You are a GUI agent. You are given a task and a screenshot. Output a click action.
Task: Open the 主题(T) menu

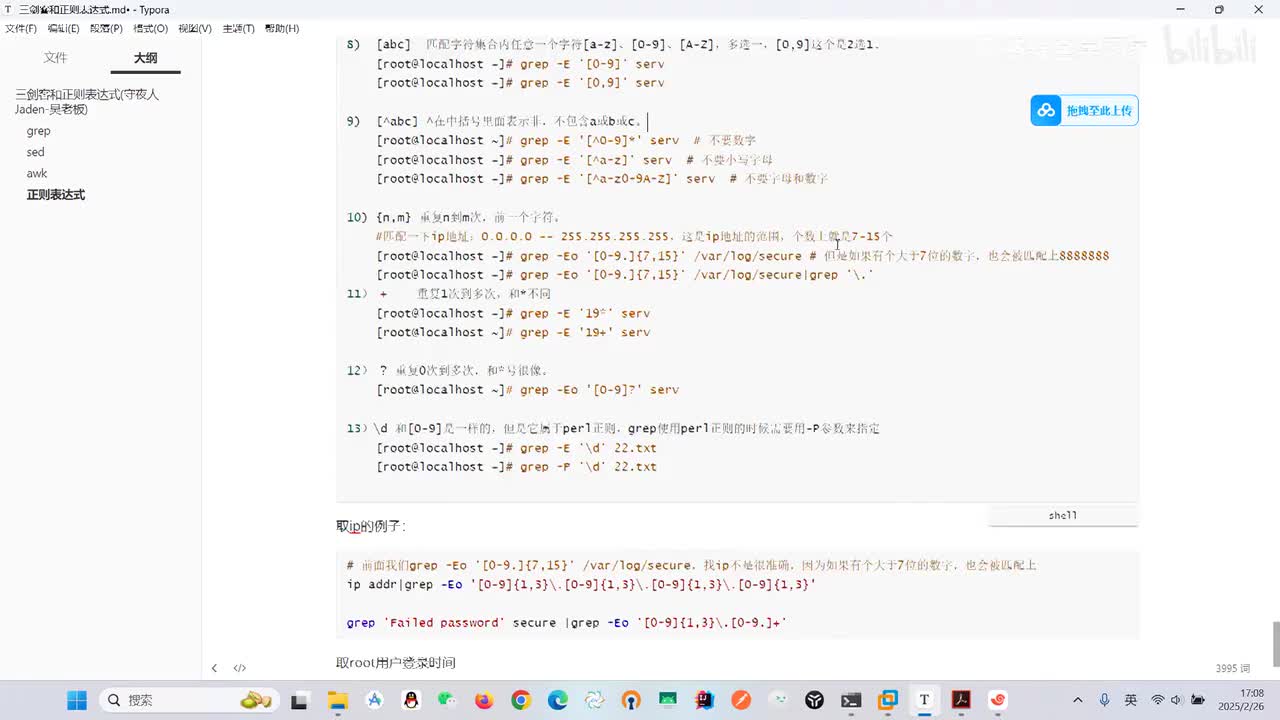point(238,28)
